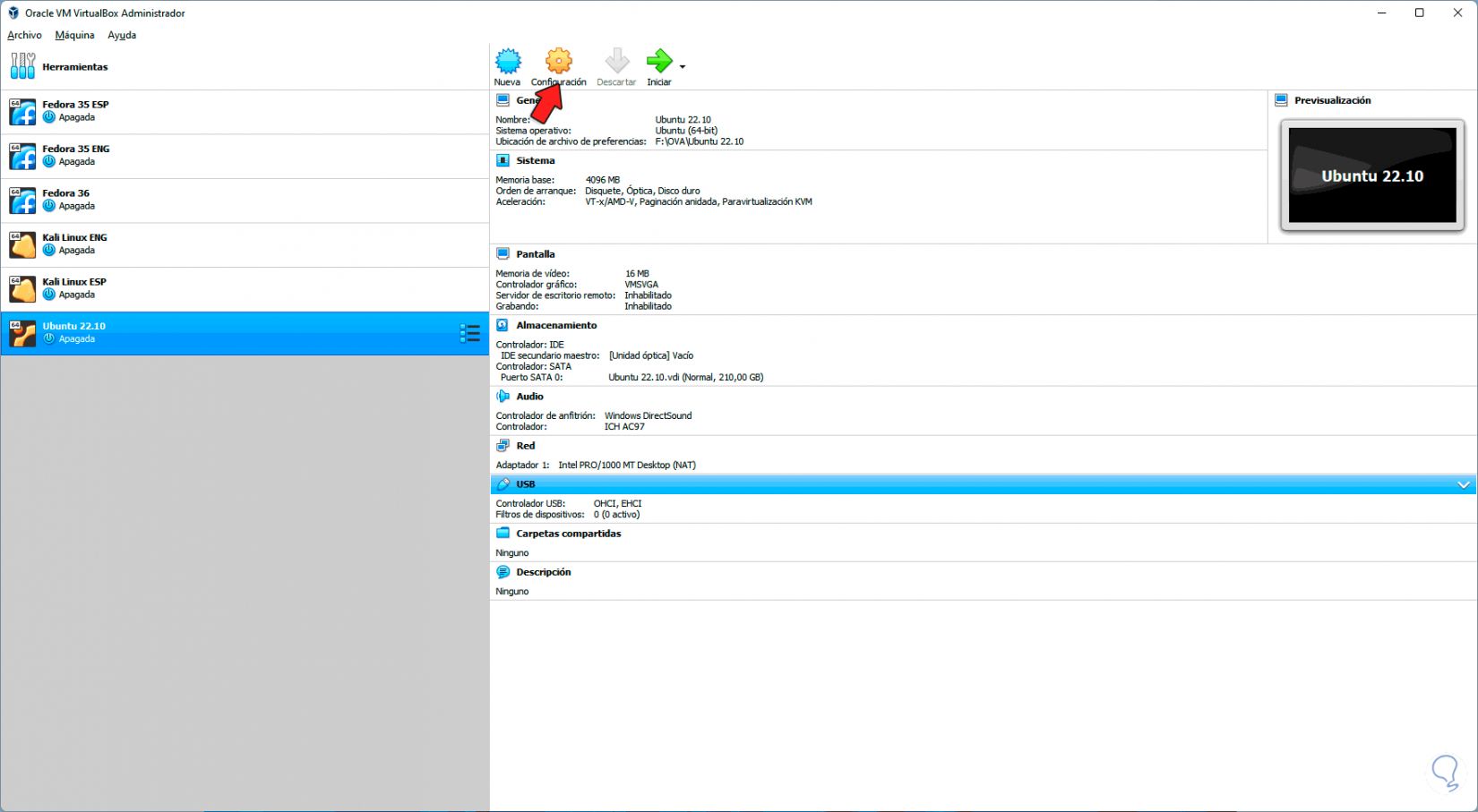1478x812 pixels.
Task: Click the Herramientas label
Action: [x=75, y=67]
